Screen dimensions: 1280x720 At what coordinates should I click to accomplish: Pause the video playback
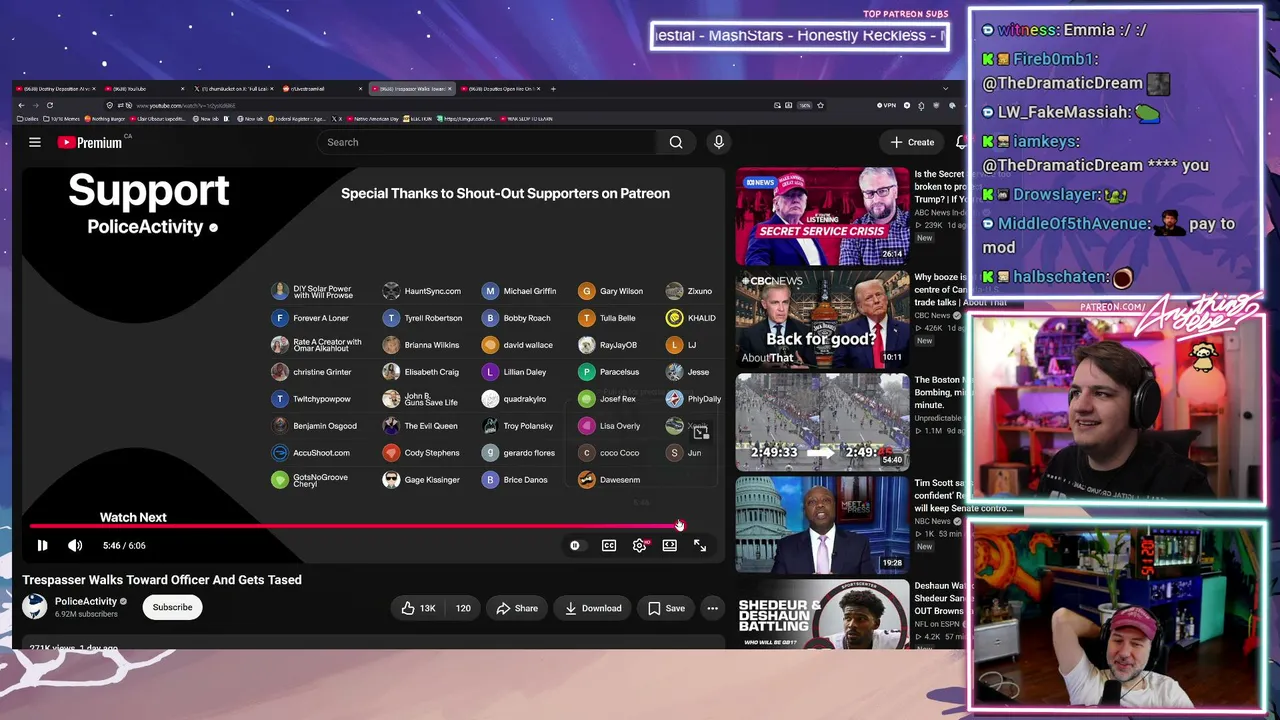click(x=42, y=545)
